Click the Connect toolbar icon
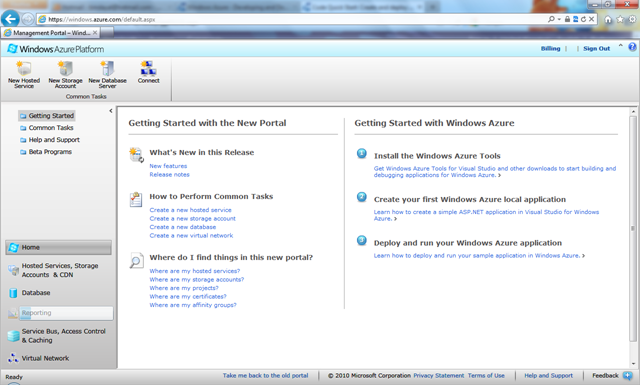Screen dimensions: 640x385 point(148,68)
